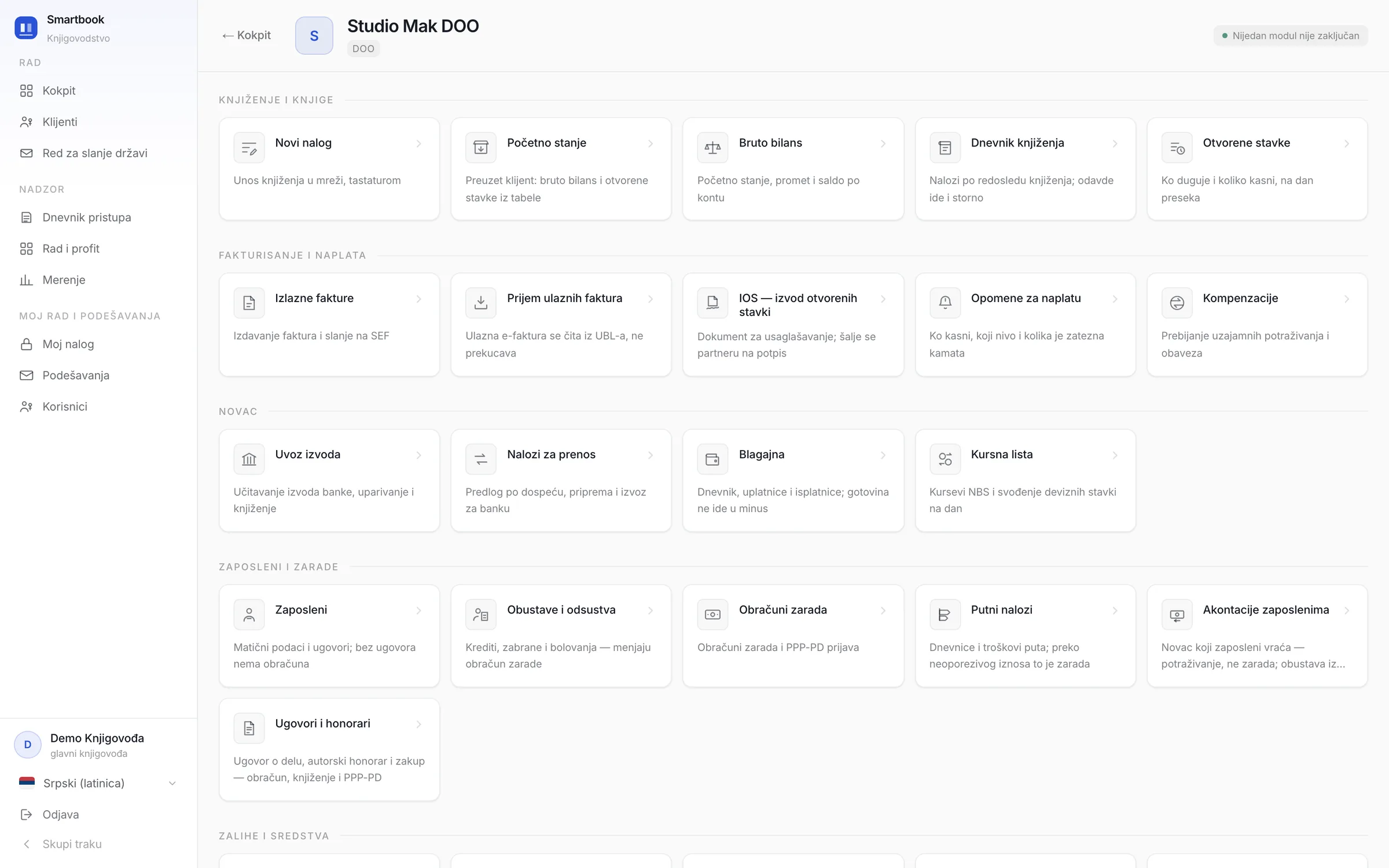The image size is (1389, 868).
Task: Open the Bruto bilans scale icon
Action: (x=712, y=148)
